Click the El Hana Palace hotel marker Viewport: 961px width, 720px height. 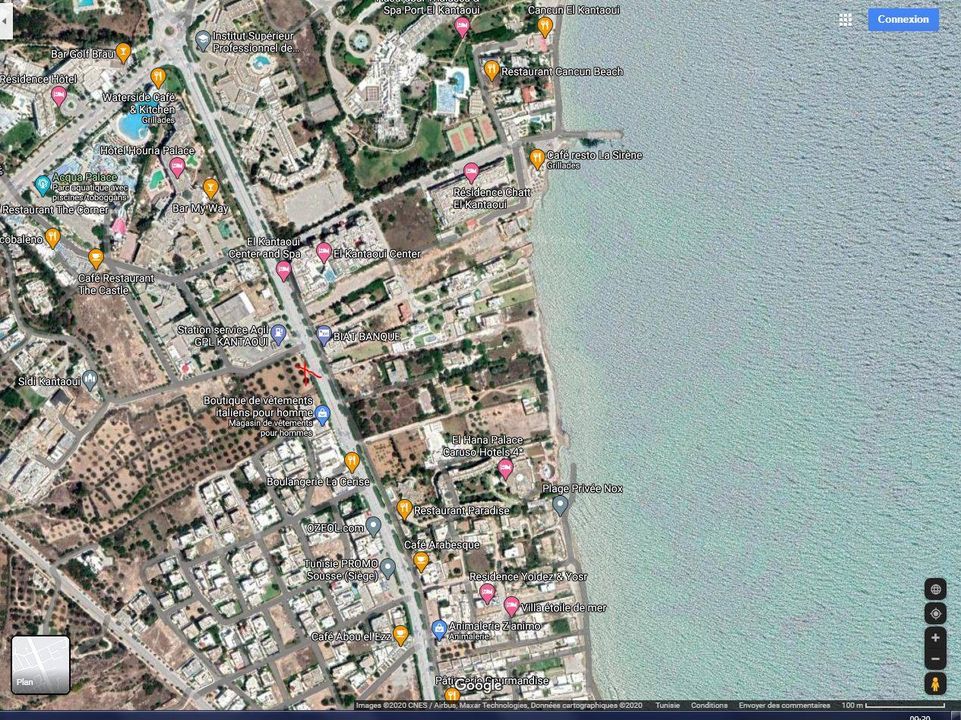click(506, 468)
